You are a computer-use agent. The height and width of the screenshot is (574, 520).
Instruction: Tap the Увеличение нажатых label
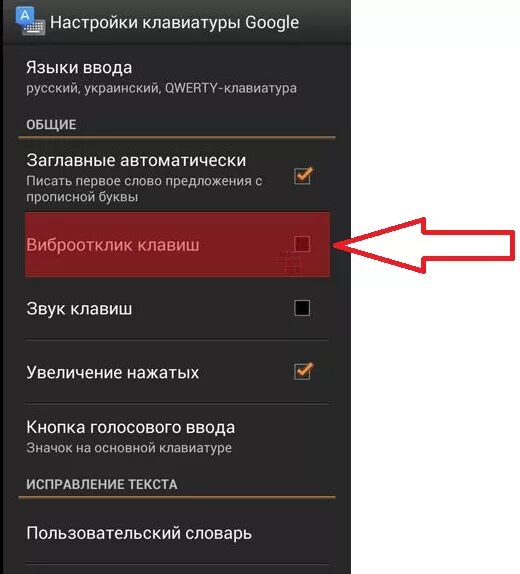pos(112,372)
